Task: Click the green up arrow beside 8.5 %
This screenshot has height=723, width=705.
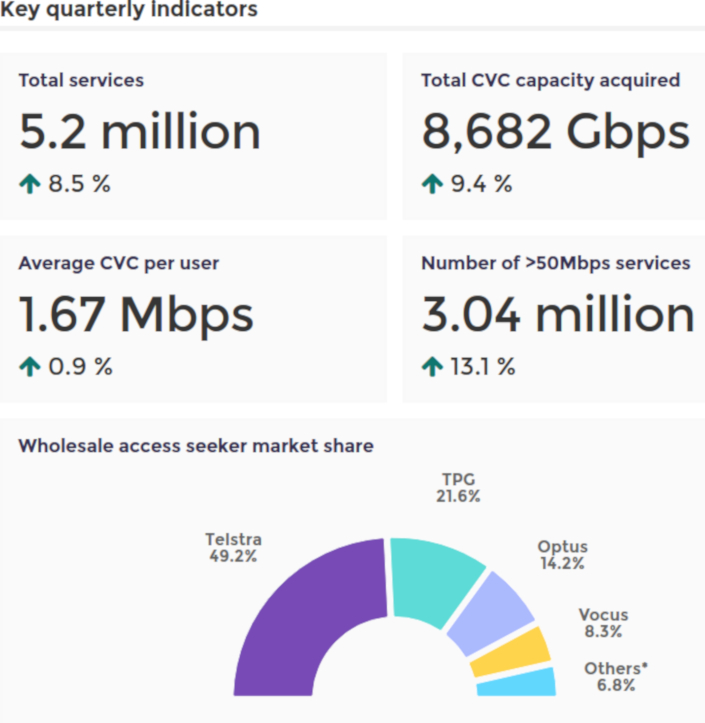Action: (29, 184)
